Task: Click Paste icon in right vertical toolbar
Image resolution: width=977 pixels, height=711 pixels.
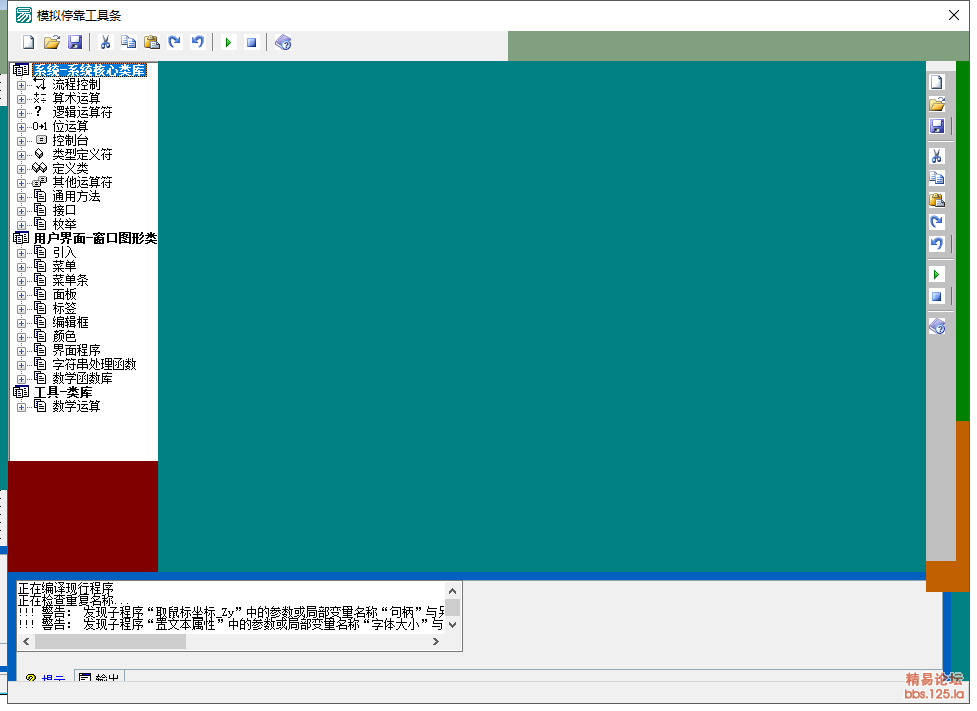Action: pos(936,200)
